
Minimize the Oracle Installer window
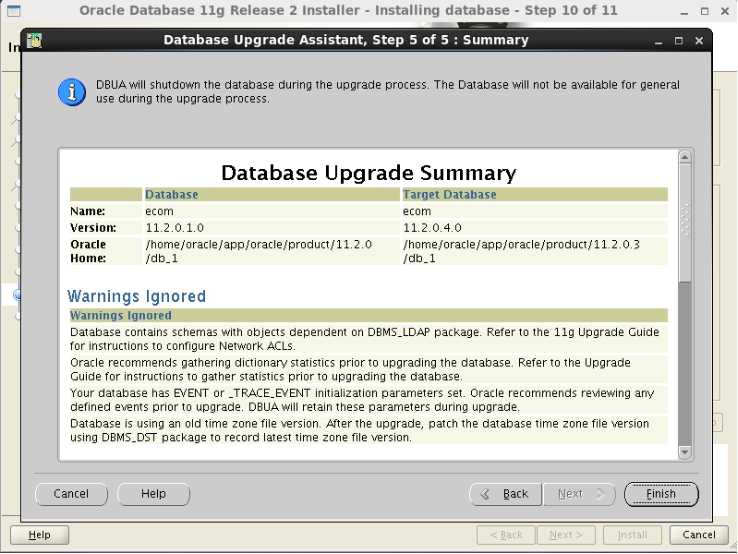(x=684, y=12)
